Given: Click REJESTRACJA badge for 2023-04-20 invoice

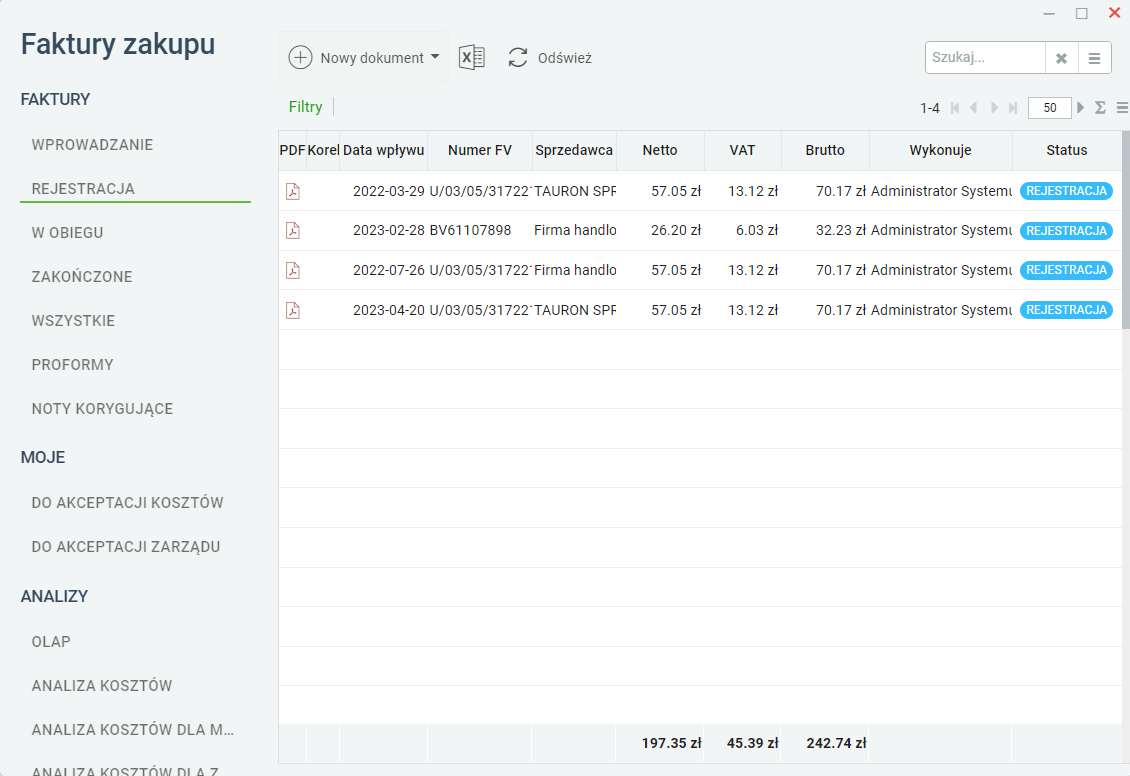Looking at the screenshot, I should [1066, 310].
